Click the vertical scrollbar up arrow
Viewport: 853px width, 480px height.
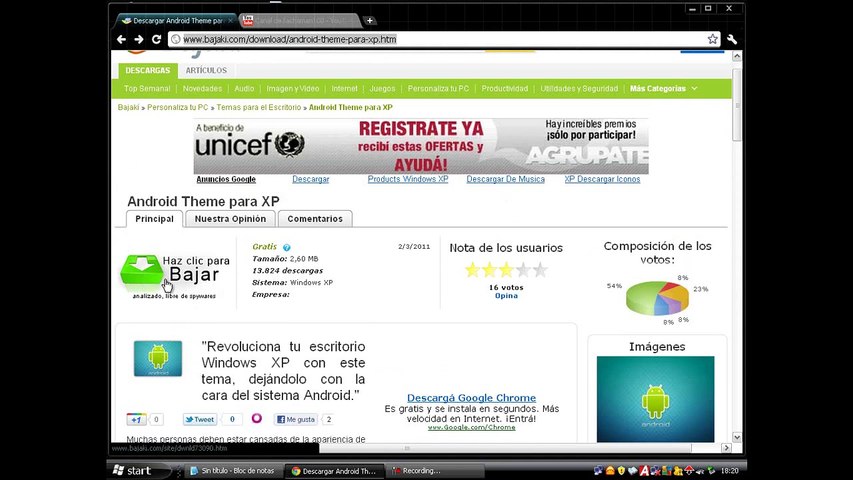(x=737, y=56)
